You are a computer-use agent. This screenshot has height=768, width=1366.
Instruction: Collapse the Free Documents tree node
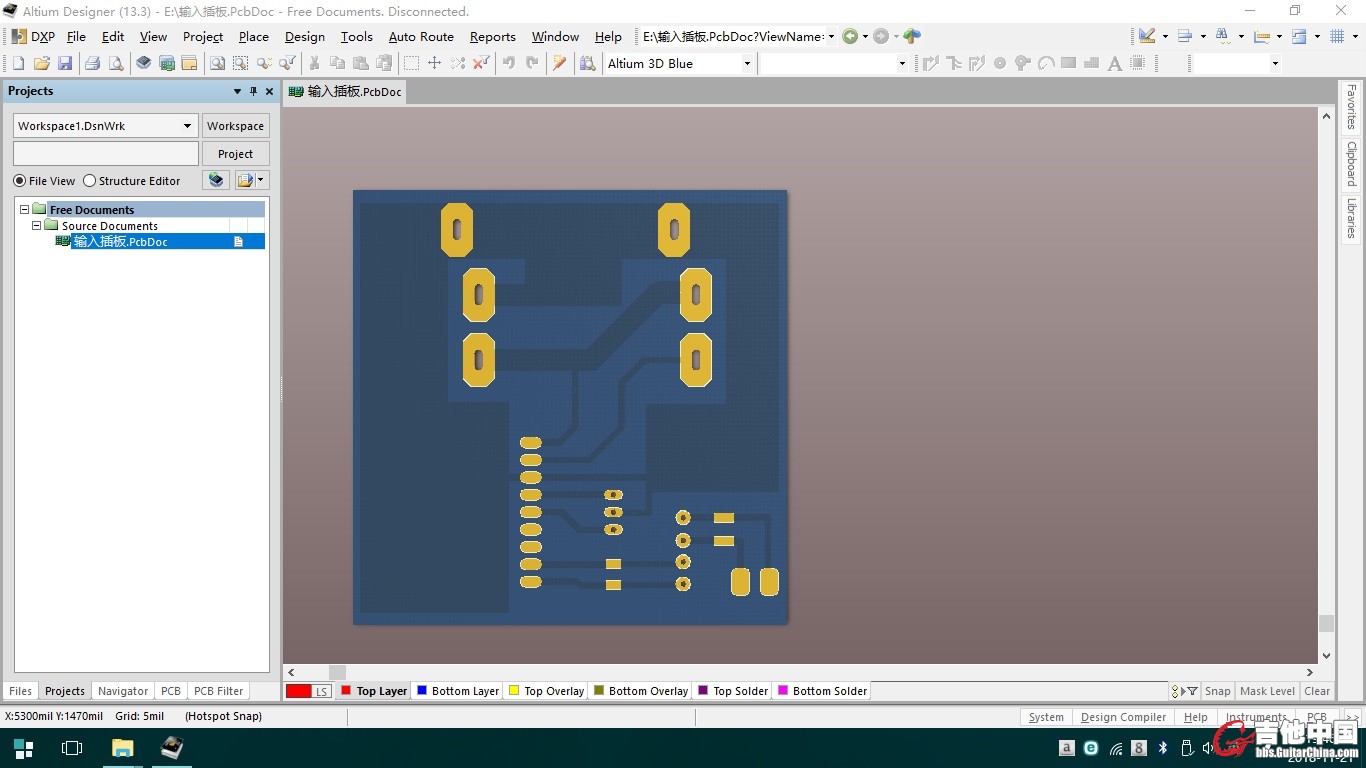coord(25,210)
